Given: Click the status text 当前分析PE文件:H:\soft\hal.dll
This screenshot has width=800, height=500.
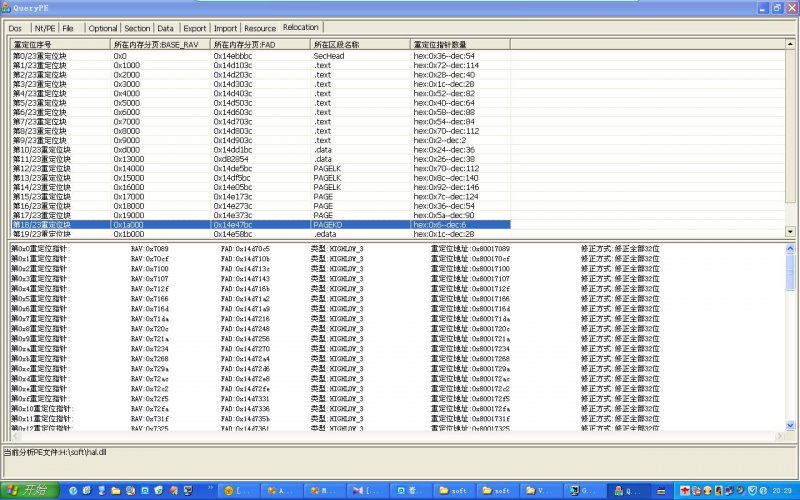Looking at the screenshot, I should pos(55,452).
